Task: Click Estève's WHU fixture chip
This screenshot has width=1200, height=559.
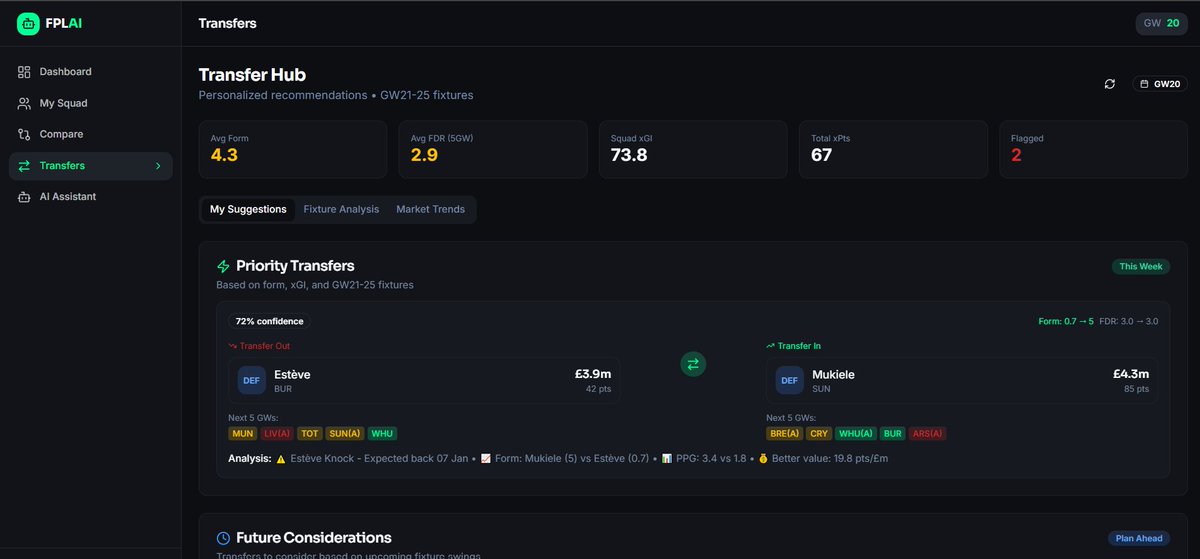Action: [382, 434]
